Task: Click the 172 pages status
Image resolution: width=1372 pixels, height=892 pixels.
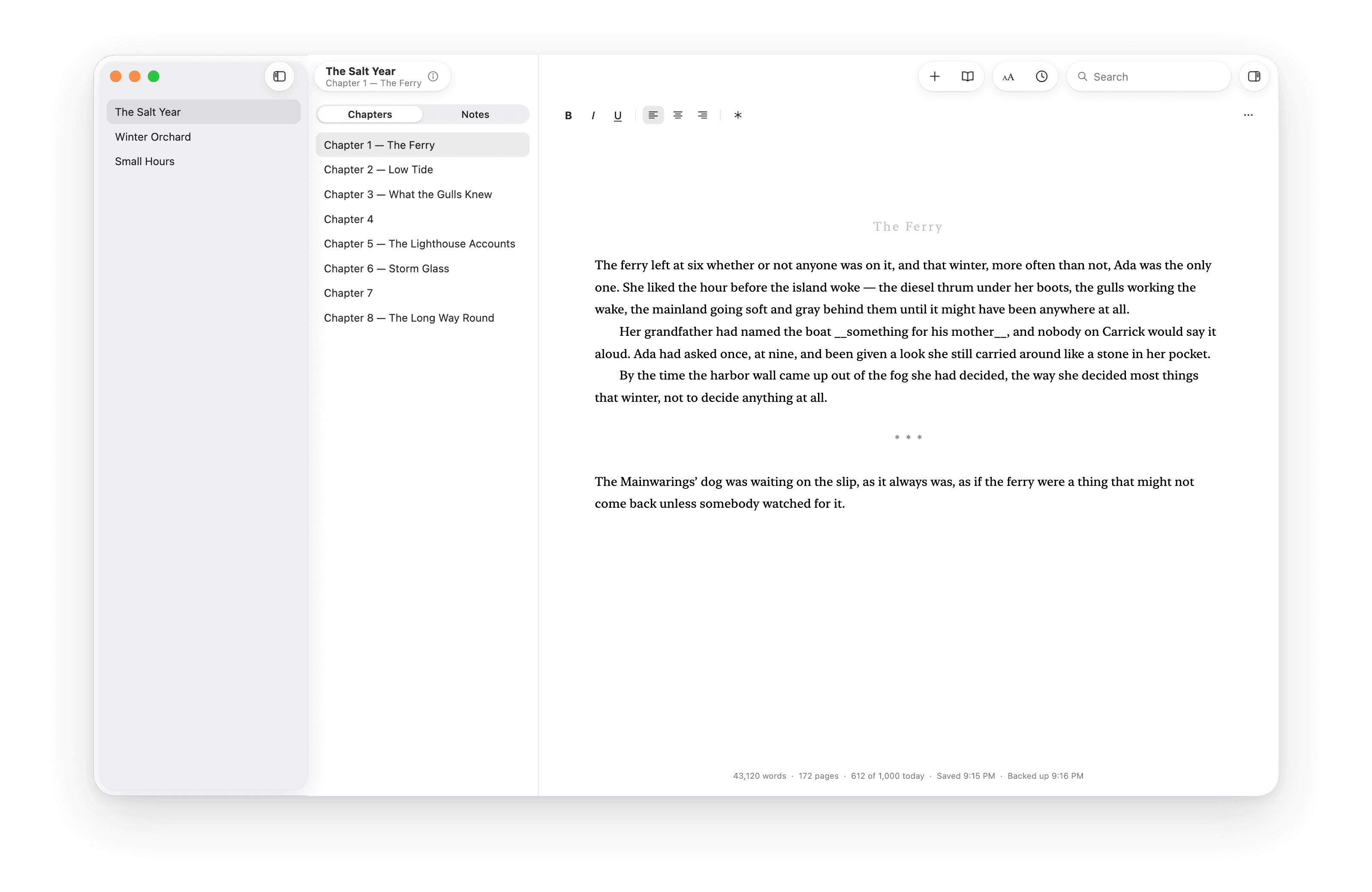Action: click(x=818, y=776)
